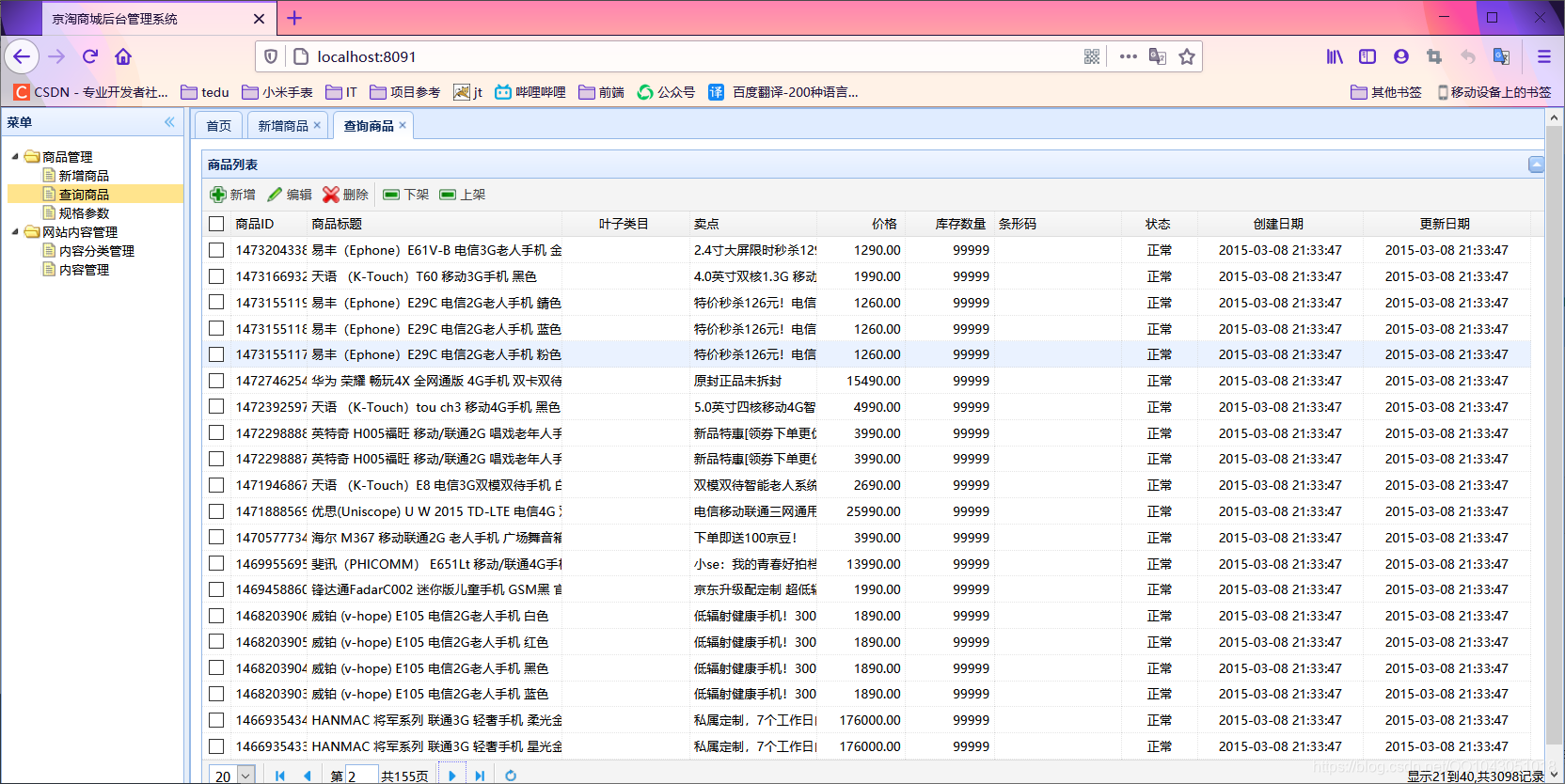The height and width of the screenshot is (784, 1565).
Task: Click the translate icon in address bar
Action: coord(1158,56)
